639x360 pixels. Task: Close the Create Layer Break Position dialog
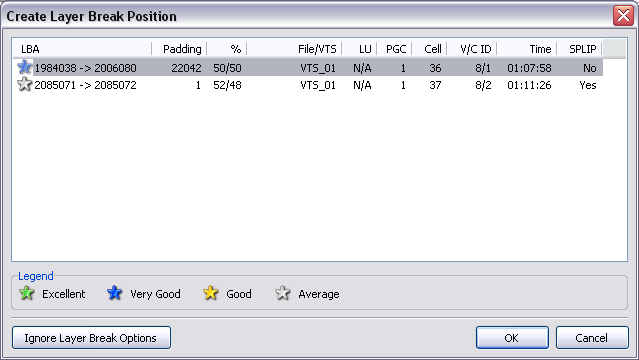point(623,16)
